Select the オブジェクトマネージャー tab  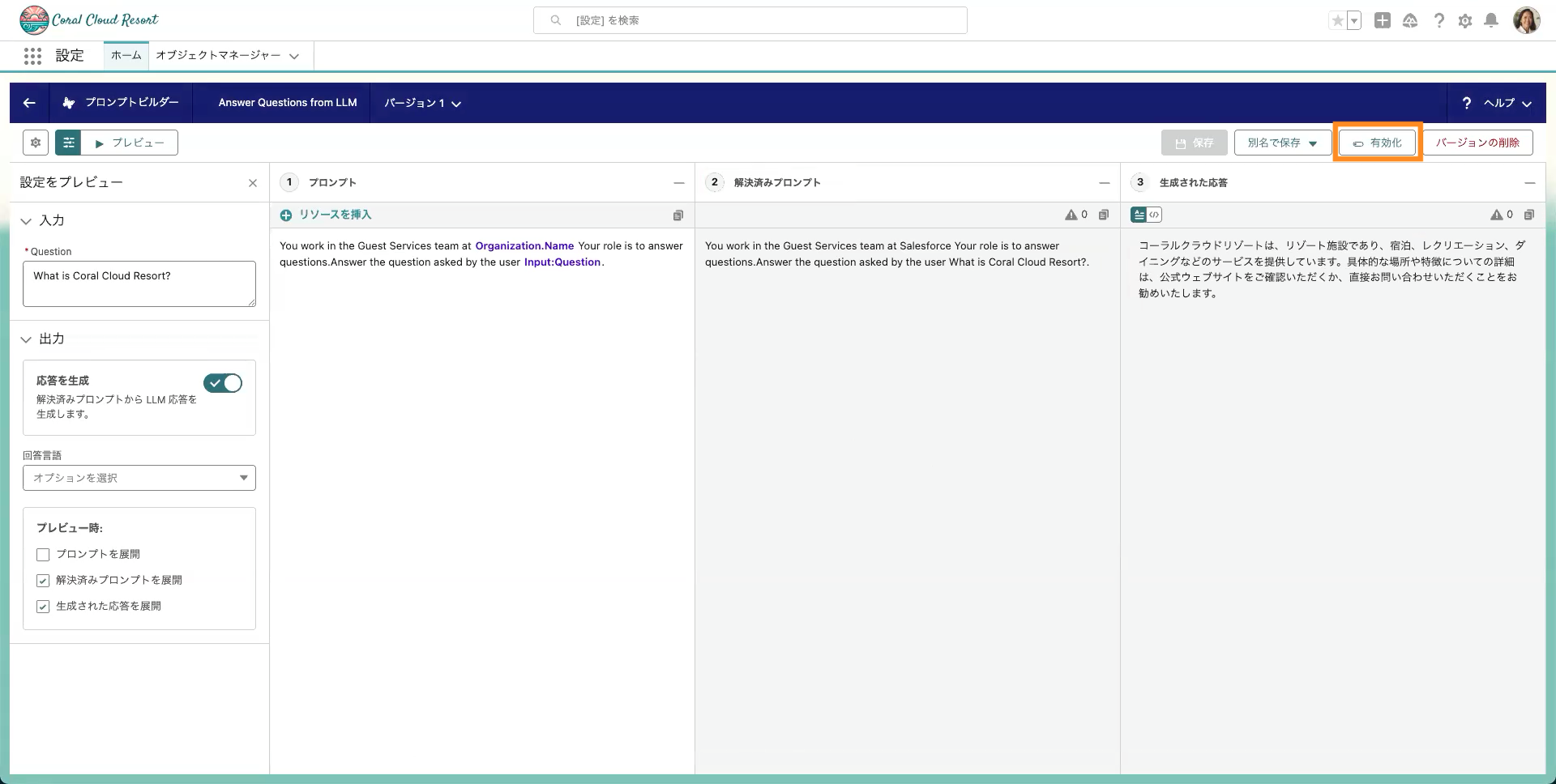(x=218, y=55)
